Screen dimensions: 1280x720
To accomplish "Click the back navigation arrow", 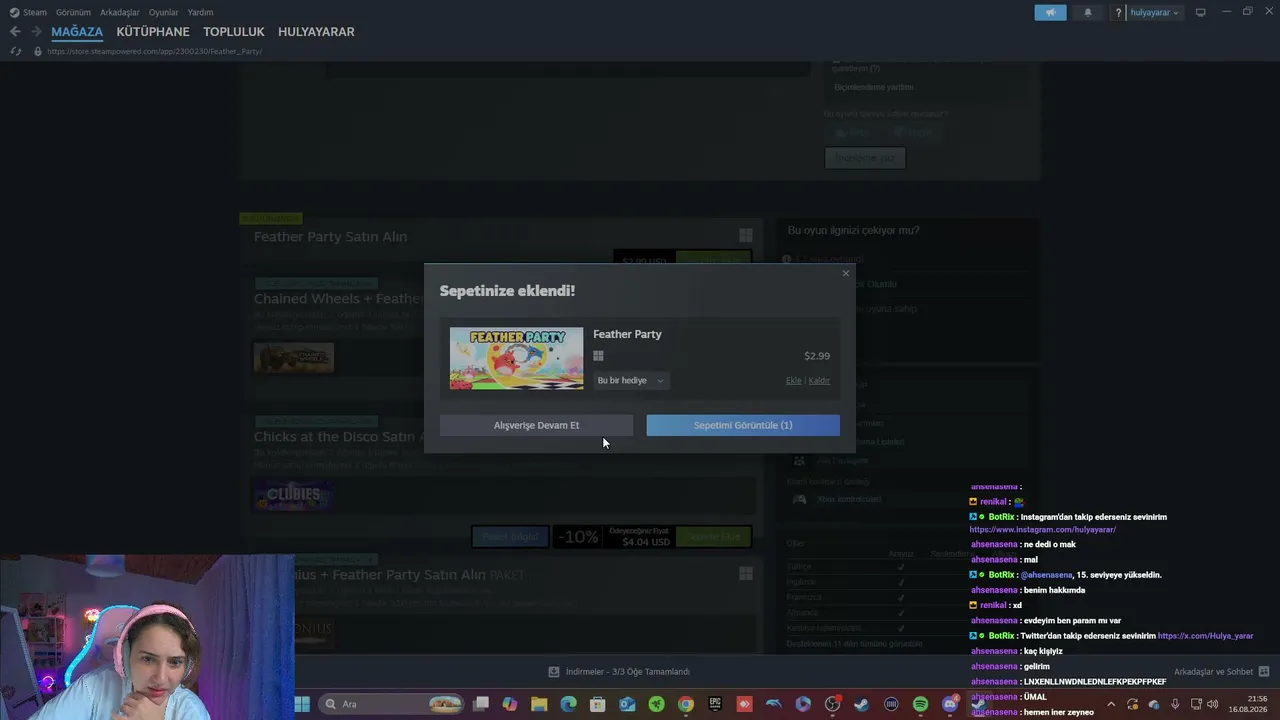I will (x=15, y=32).
